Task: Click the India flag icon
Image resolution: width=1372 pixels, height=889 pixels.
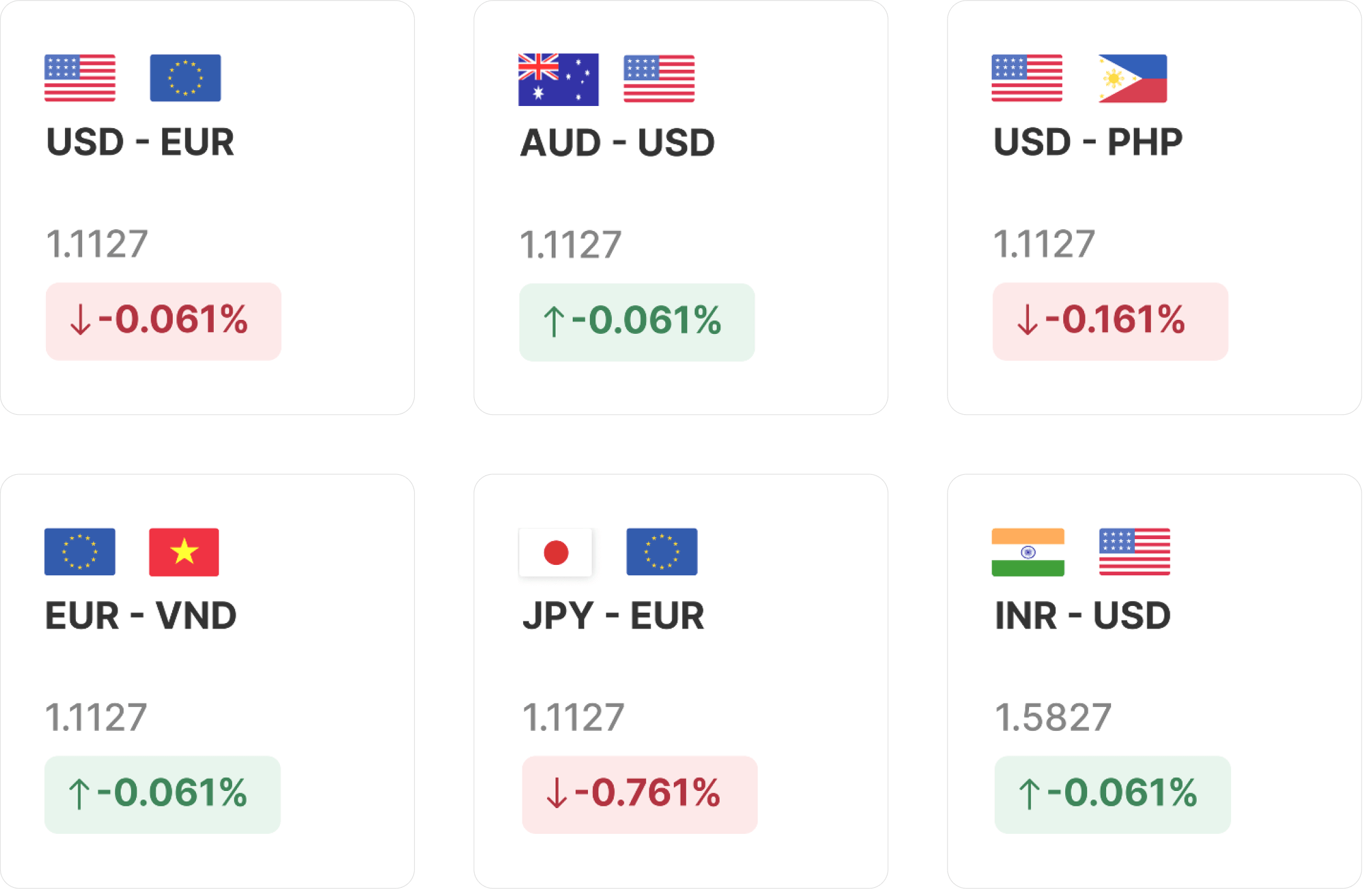Action: (x=1028, y=552)
